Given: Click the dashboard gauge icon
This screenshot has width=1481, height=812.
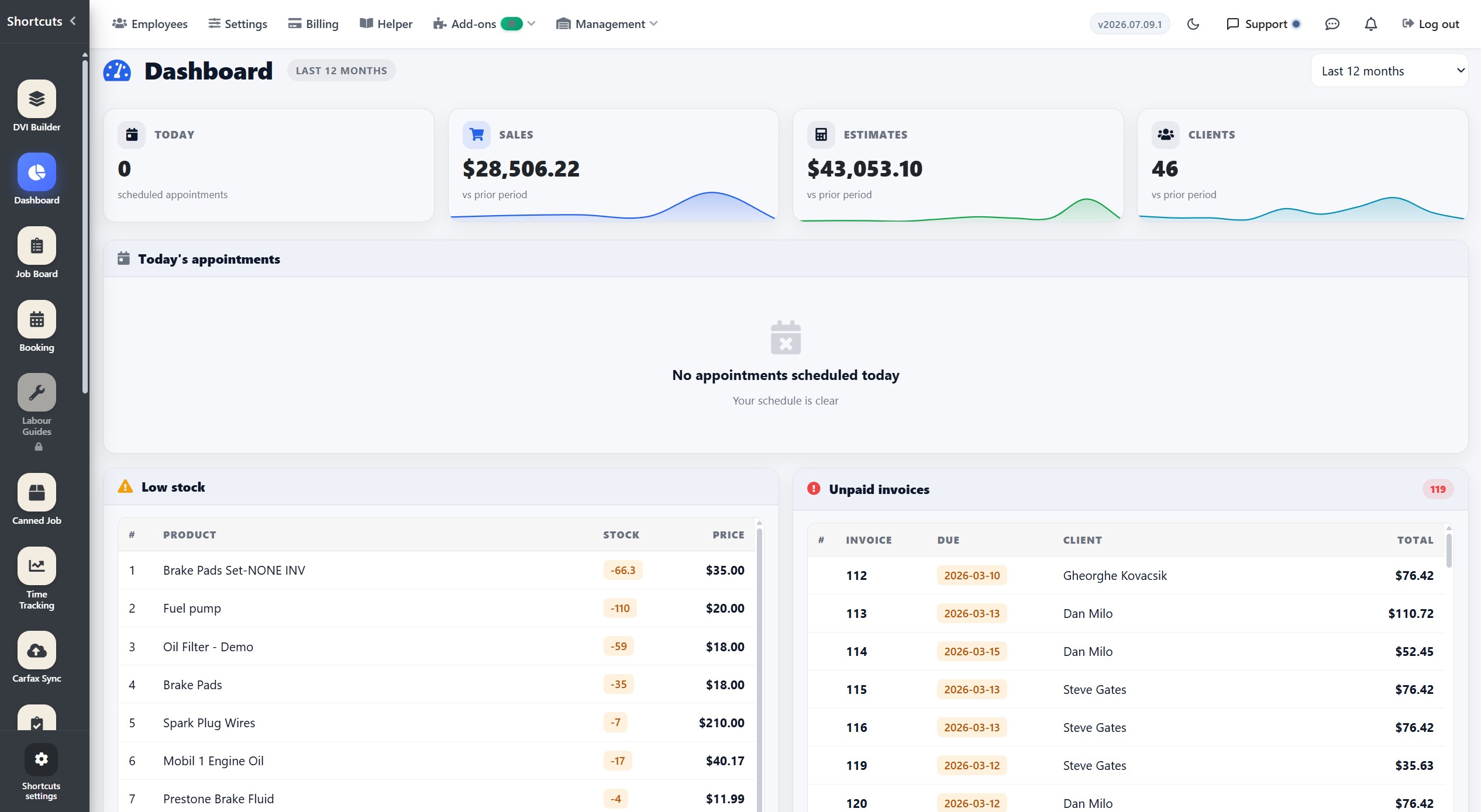Looking at the screenshot, I should (x=117, y=71).
